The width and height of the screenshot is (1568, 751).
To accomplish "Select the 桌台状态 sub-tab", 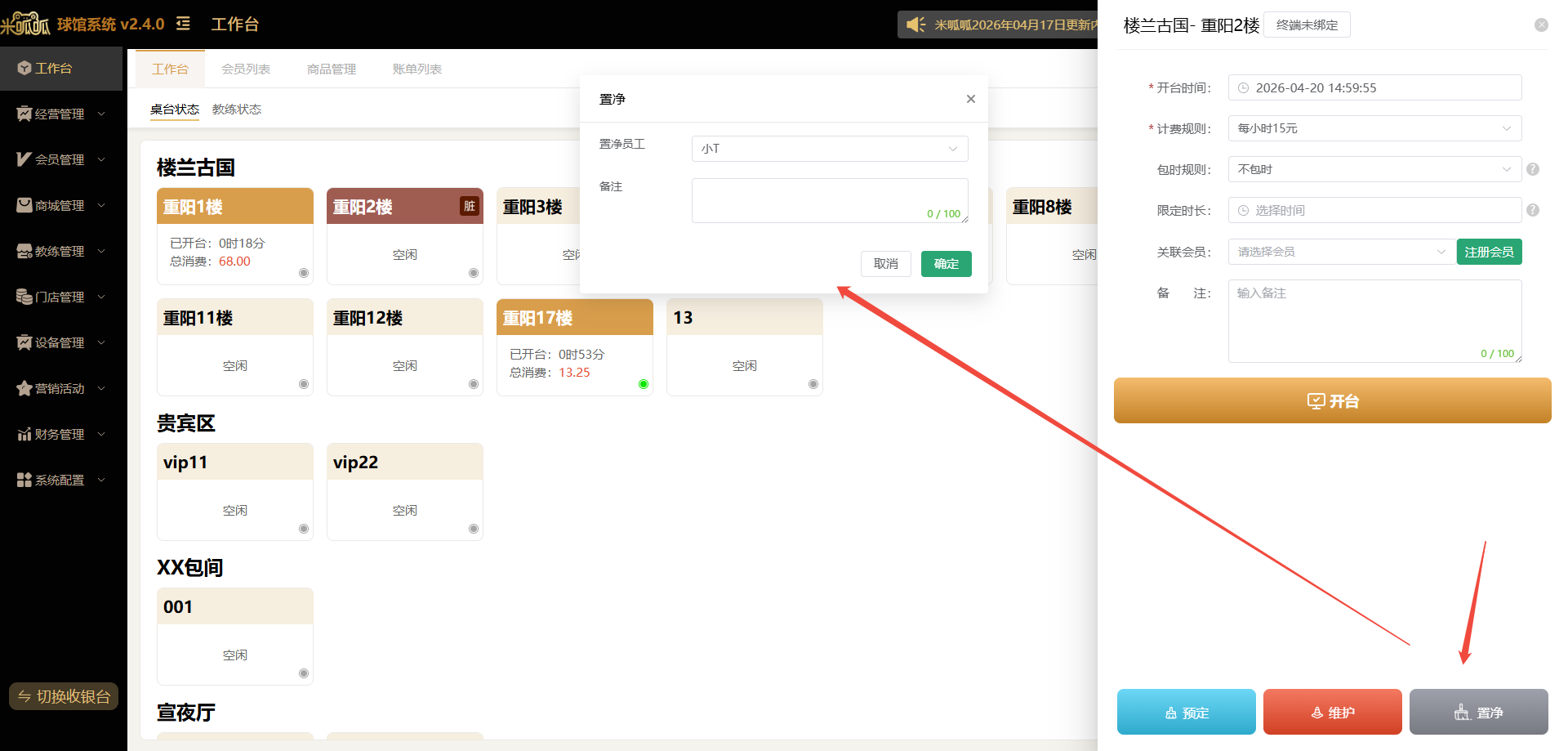I will click(175, 109).
